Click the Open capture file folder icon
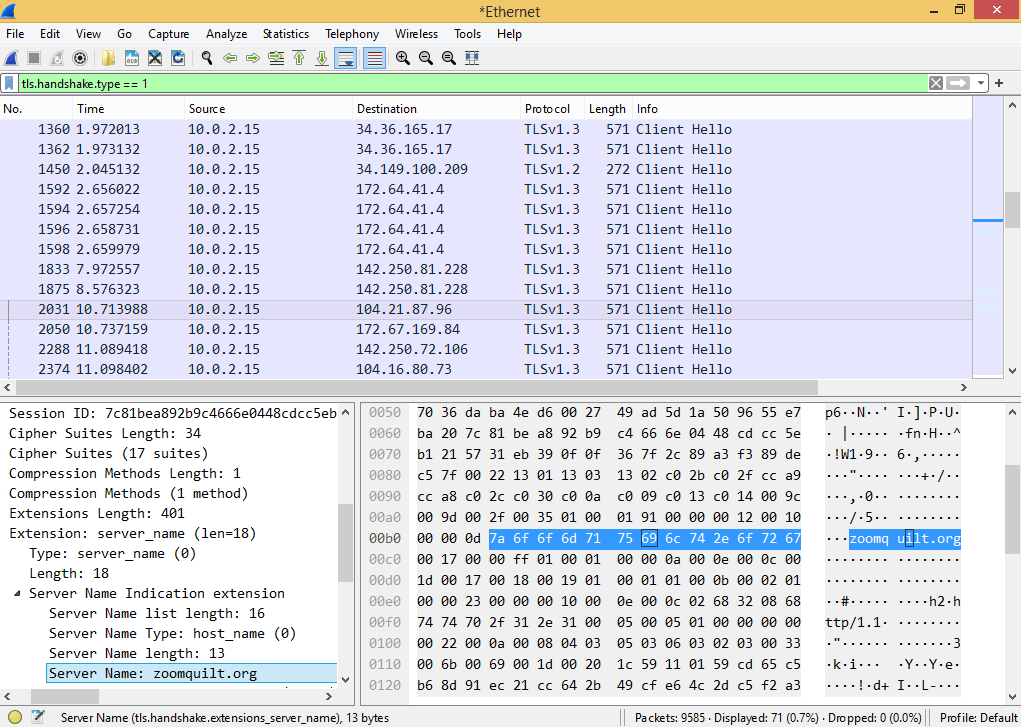This screenshot has width=1021, height=727. [x=108, y=58]
